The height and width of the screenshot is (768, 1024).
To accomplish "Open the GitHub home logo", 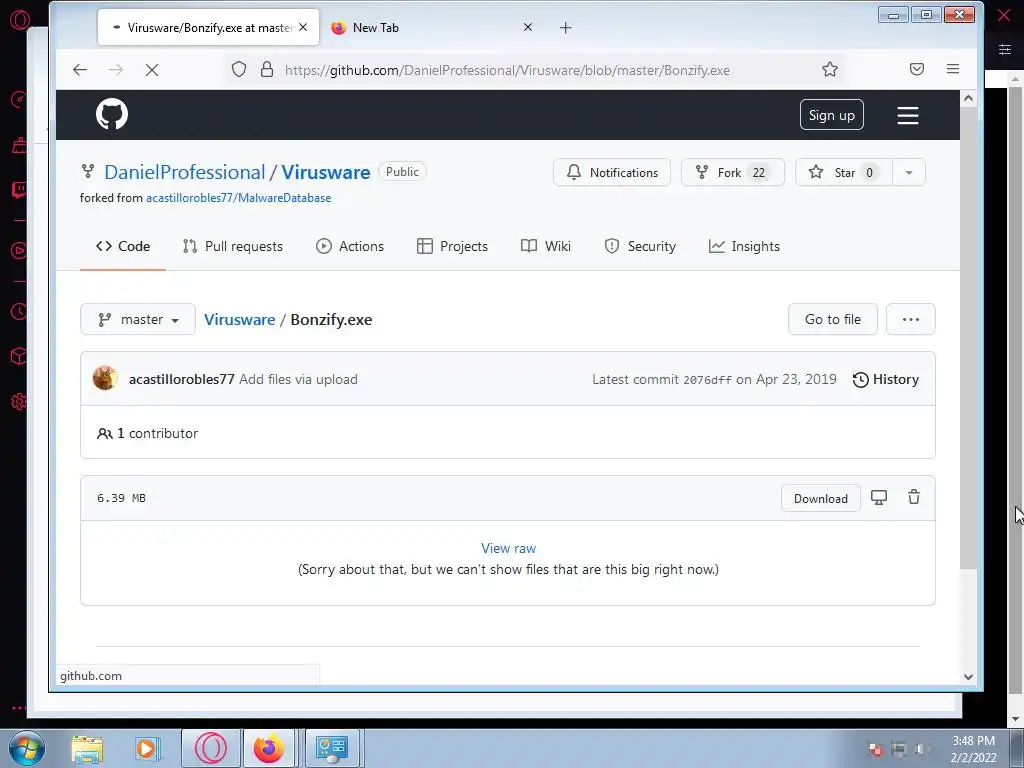I will point(112,114).
